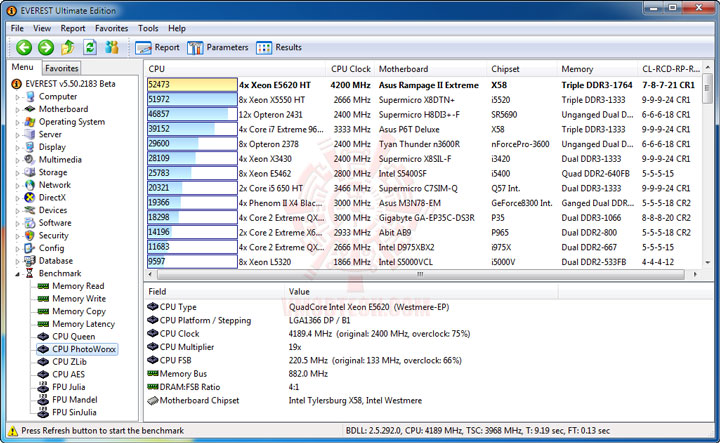Select the Security shield icon
The height and width of the screenshot is (443, 720).
coord(30,235)
